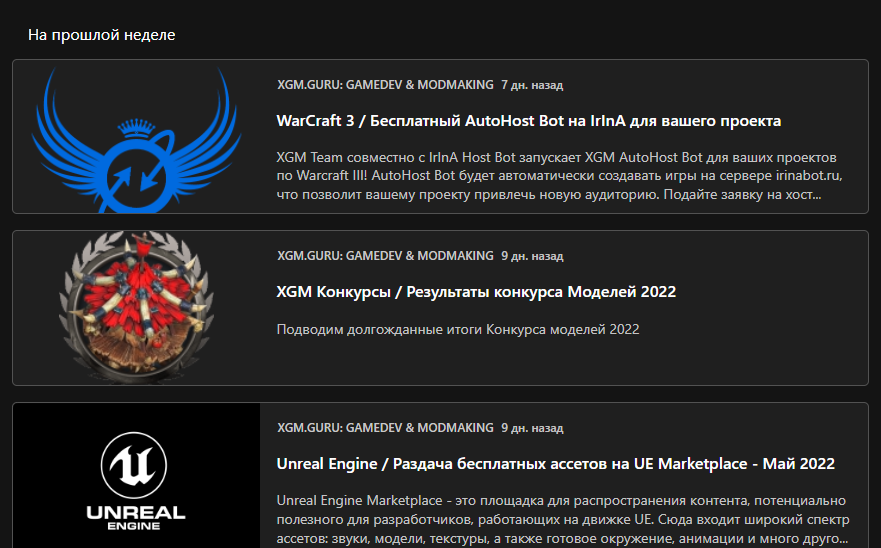Image resolution: width=881 pixels, height=548 pixels.
Task: Click the red feathered model contest thumbnail
Action: coord(137,308)
